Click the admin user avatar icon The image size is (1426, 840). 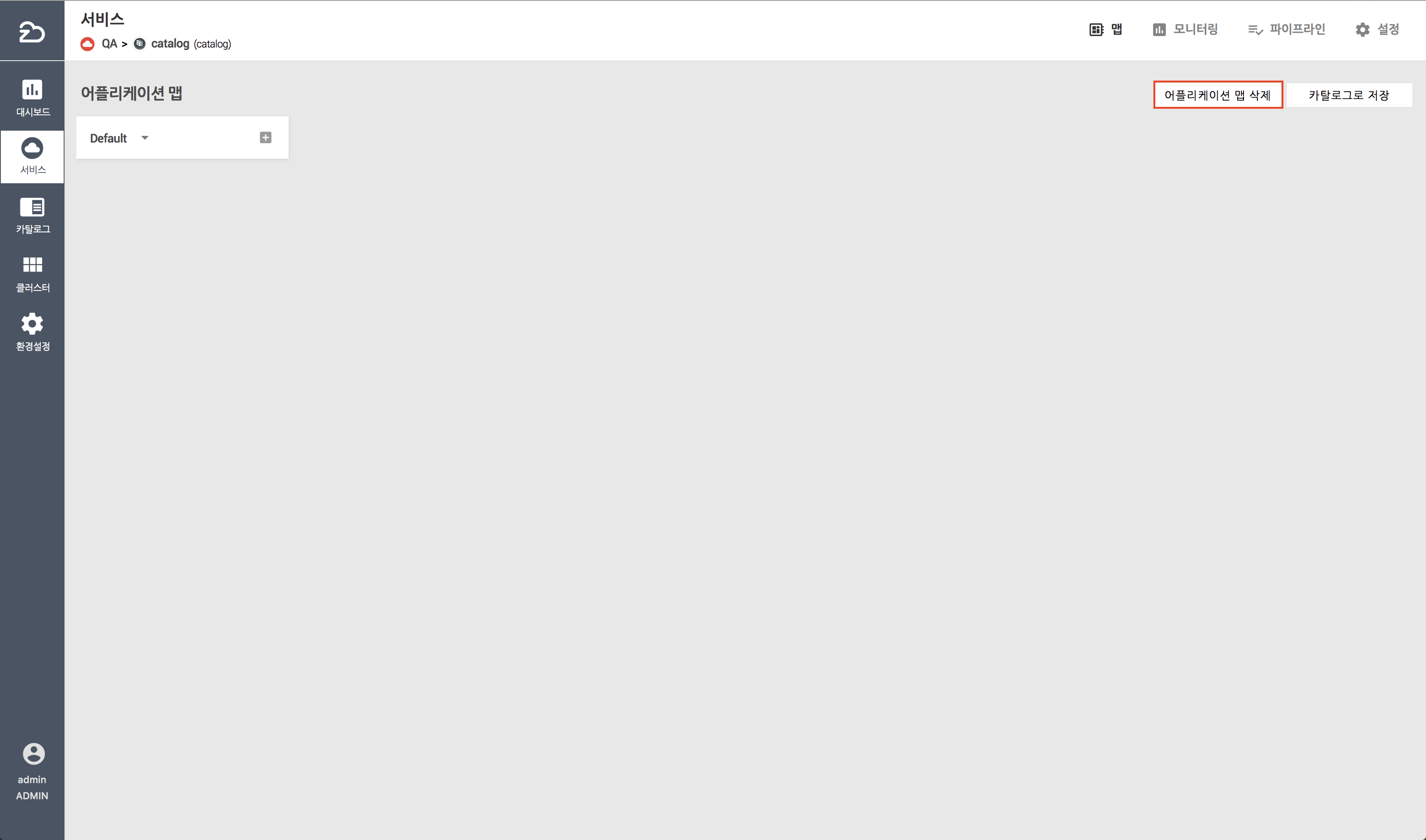click(x=34, y=753)
